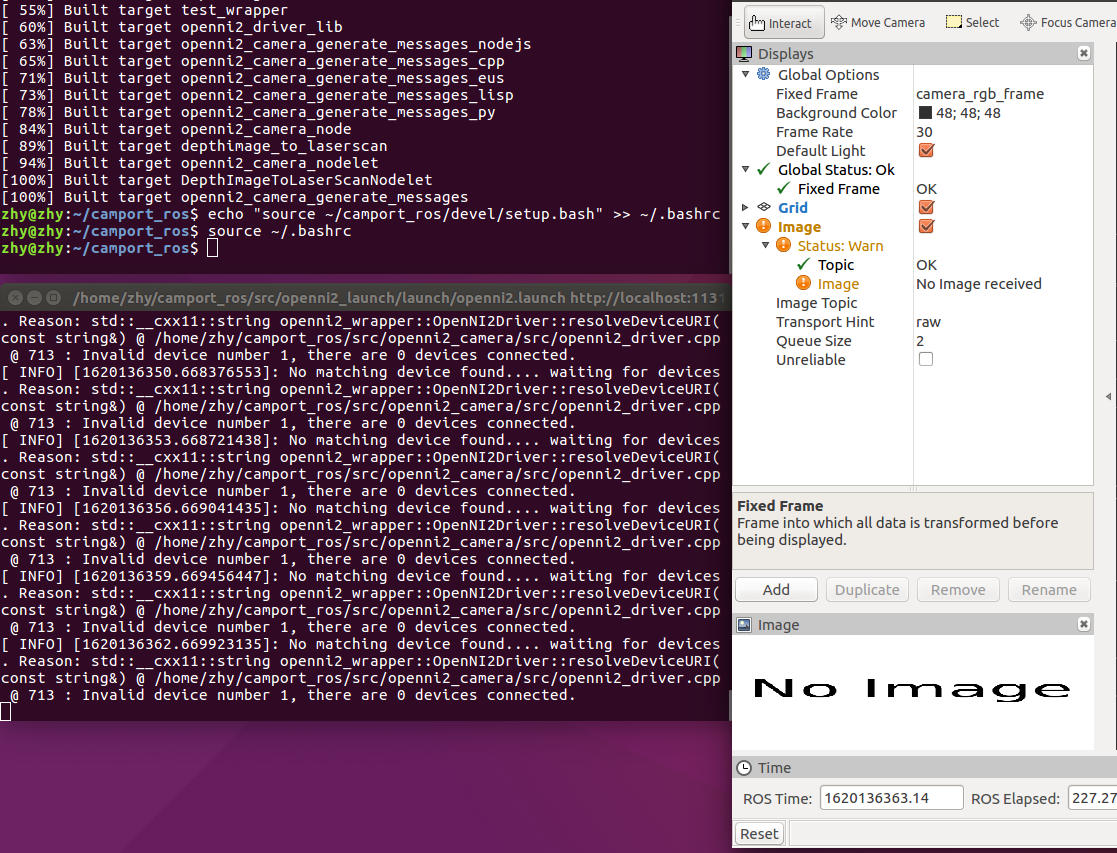Click the Grid display icon
Image resolution: width=1117 pixels, height=853 pixels.
coord(764,207)
